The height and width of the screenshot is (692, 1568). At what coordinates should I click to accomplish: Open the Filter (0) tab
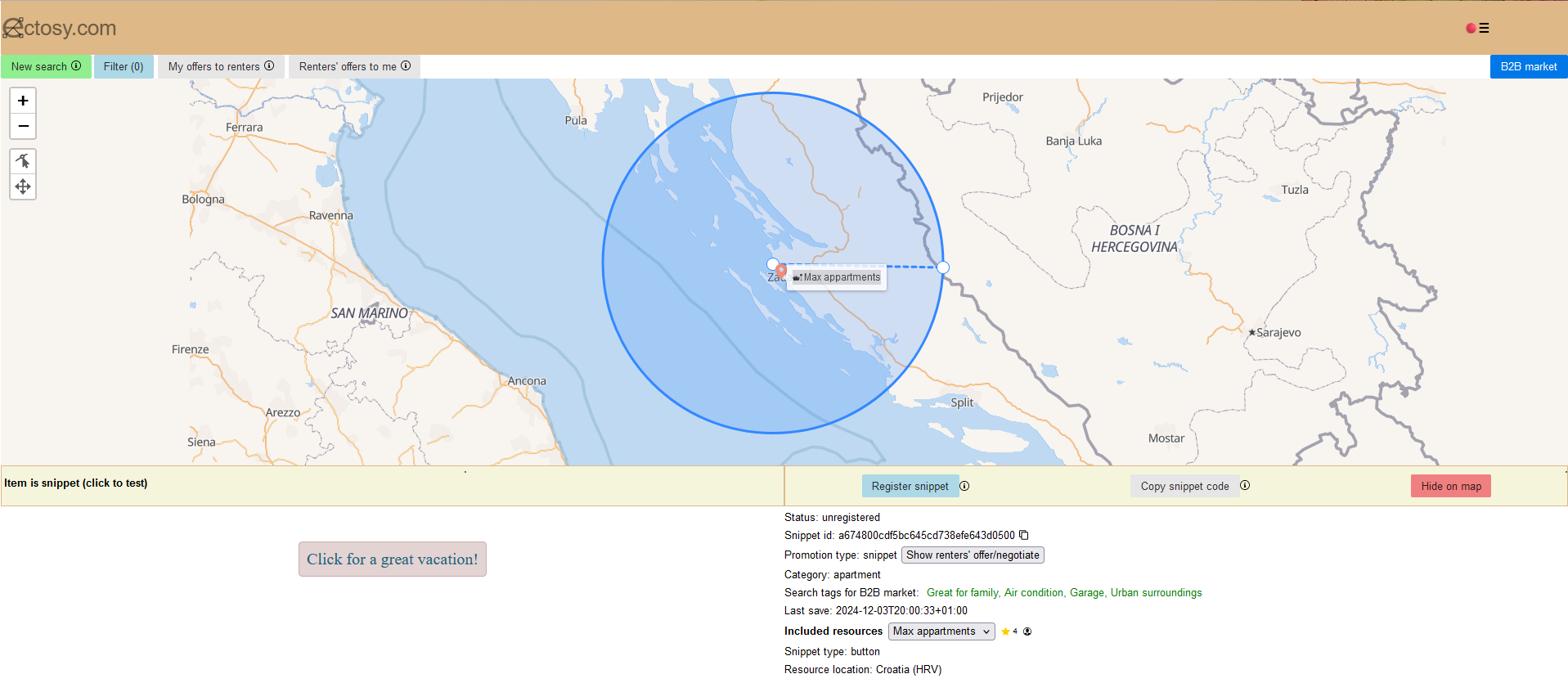tap(124, 66)
